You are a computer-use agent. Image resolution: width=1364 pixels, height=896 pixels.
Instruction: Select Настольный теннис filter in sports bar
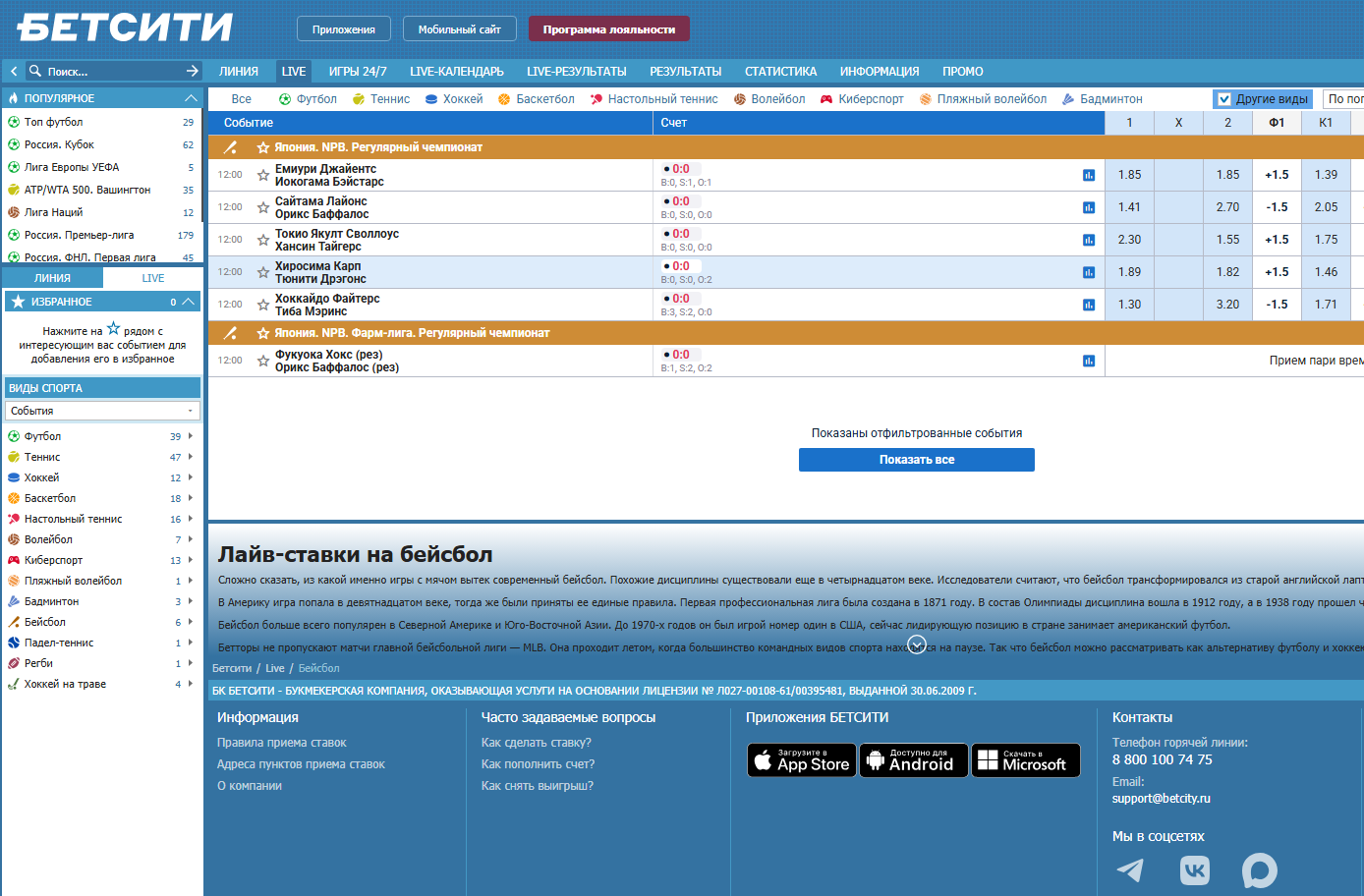(x=654, y=99)
